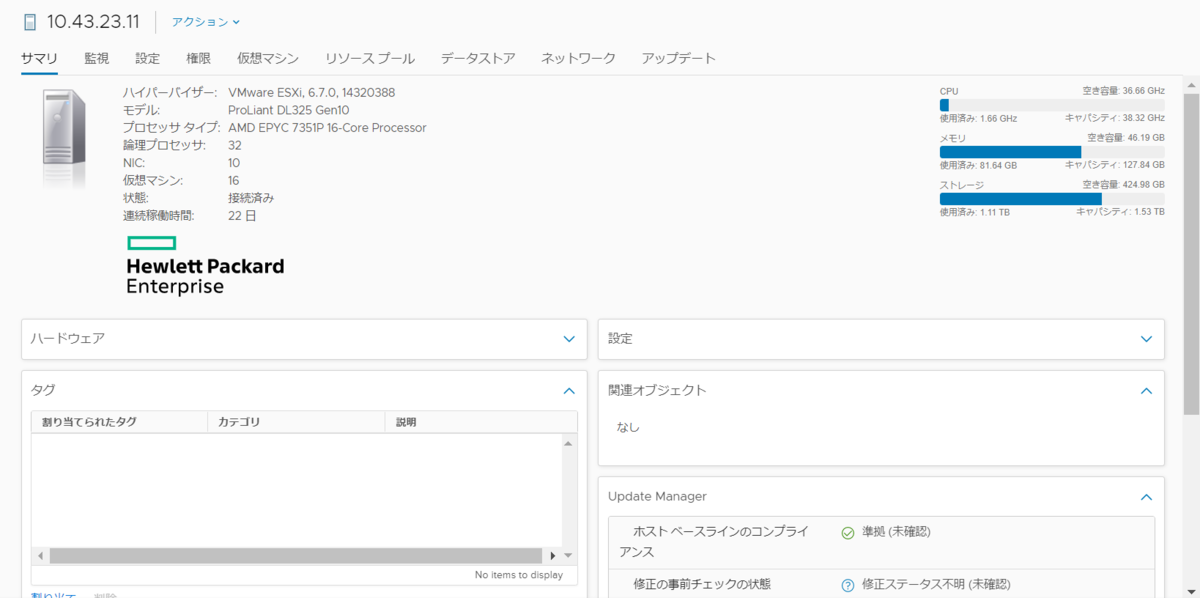Open the ネットワーク tab

coord(578,58)
